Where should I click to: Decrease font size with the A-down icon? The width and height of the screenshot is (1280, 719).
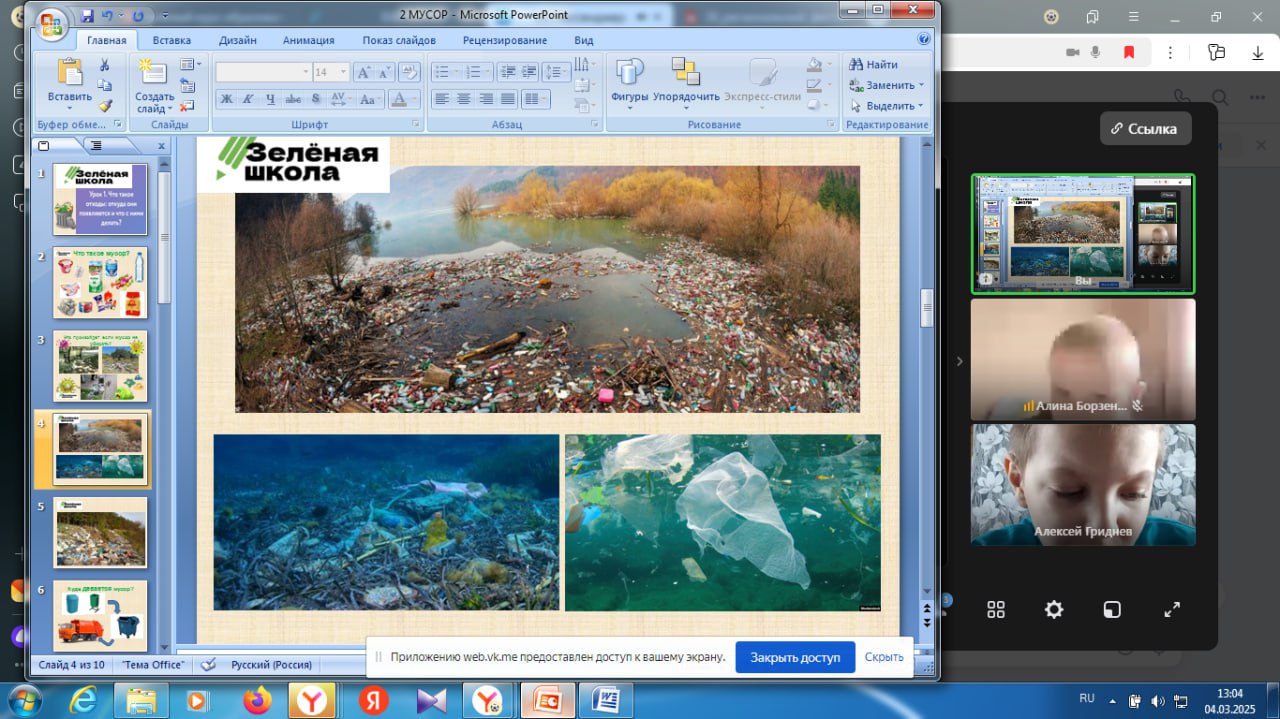coord(384,72)
